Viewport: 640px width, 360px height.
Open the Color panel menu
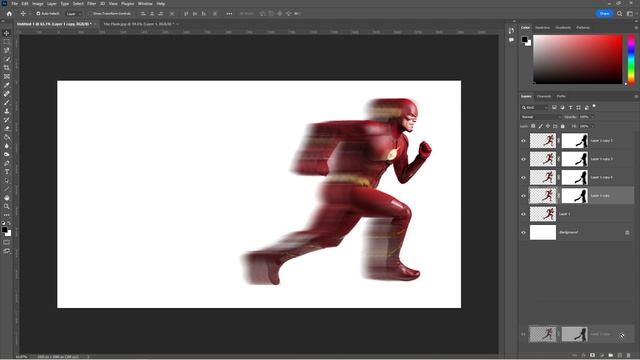coord(636,28)
